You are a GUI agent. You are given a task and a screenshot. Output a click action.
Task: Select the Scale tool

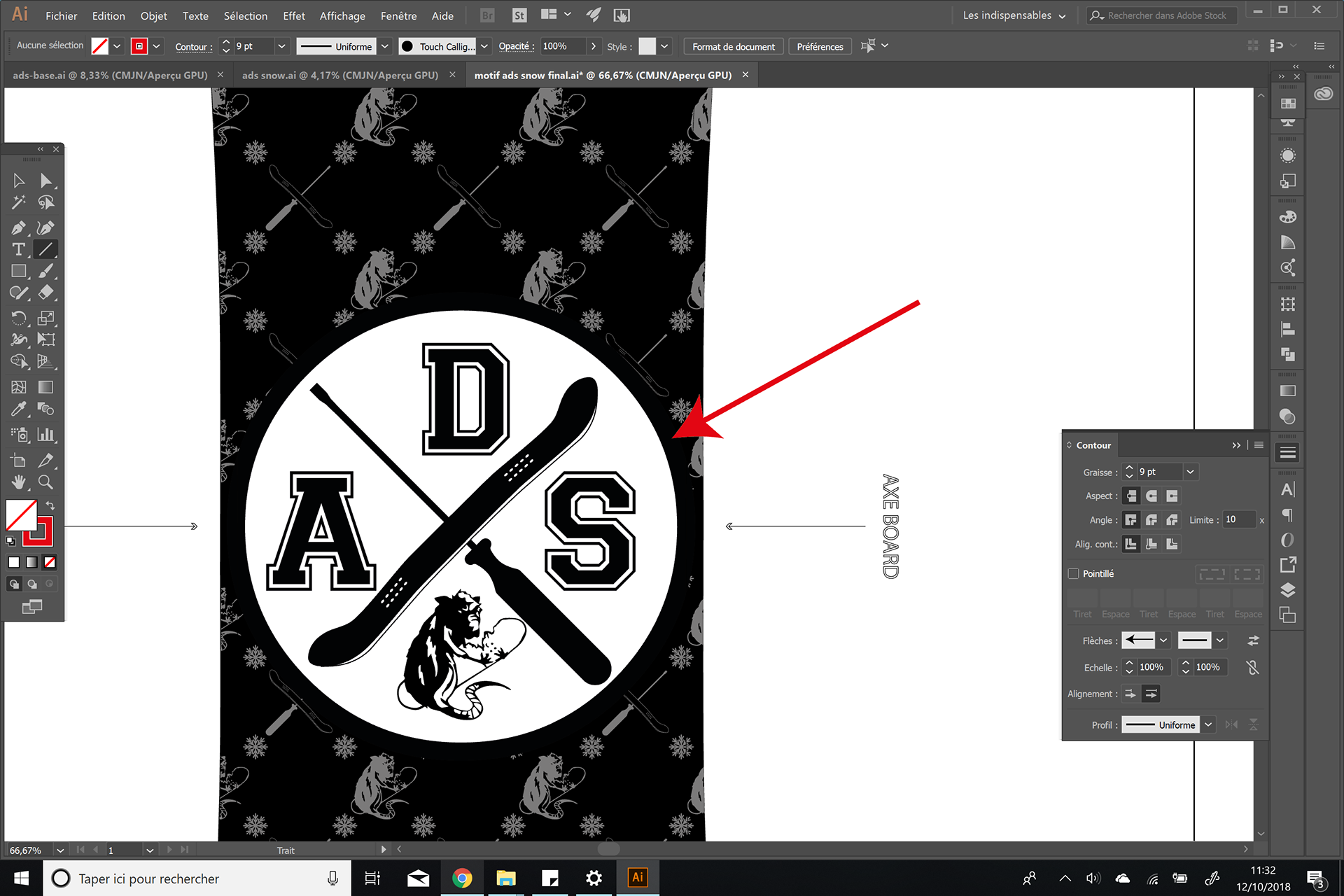46,318
